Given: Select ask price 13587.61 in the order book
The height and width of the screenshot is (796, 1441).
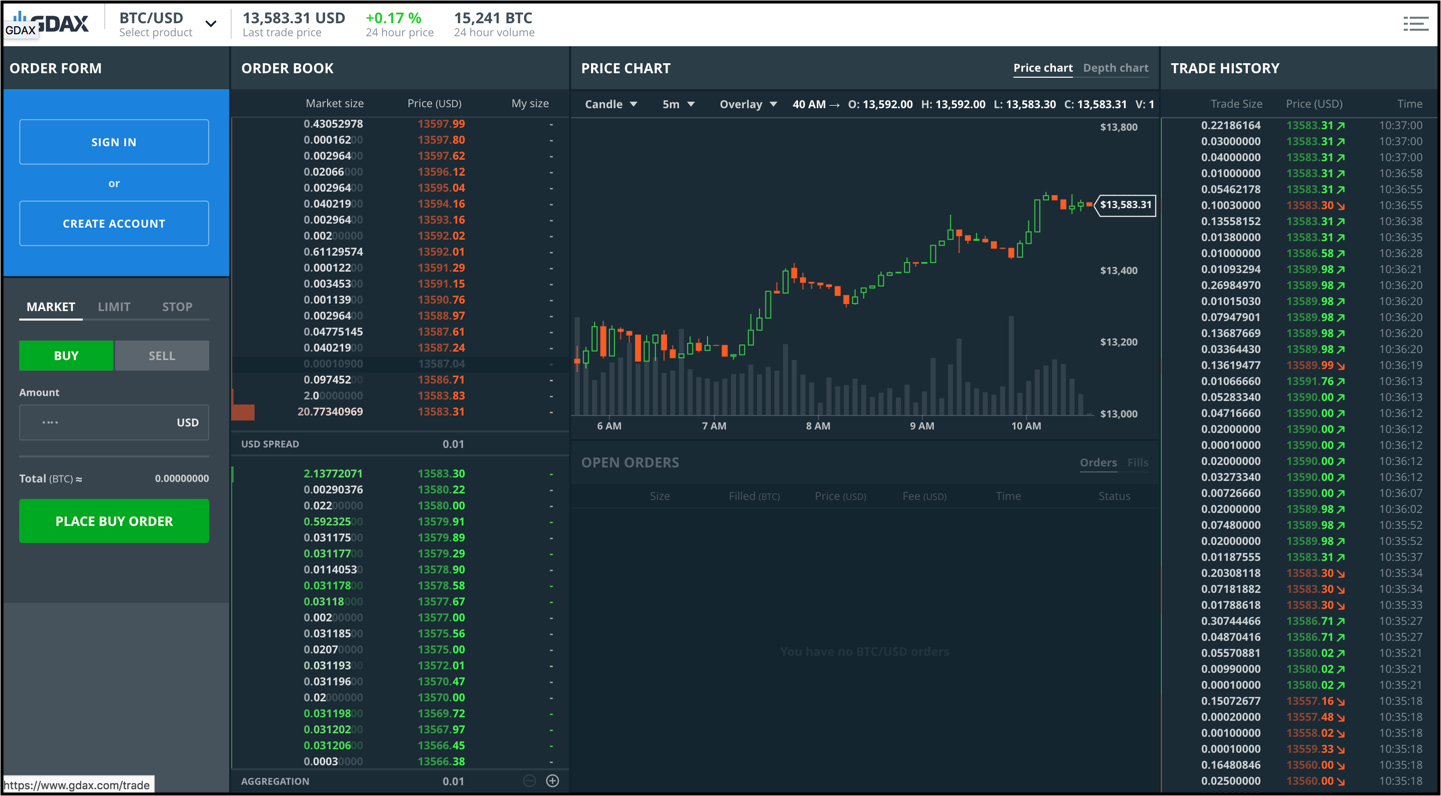Looking at the screenshot, I should tap(441, 332).
